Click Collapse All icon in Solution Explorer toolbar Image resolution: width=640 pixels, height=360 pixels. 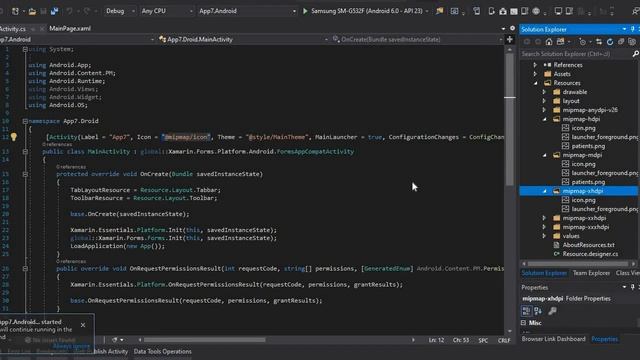pos(621,42)
